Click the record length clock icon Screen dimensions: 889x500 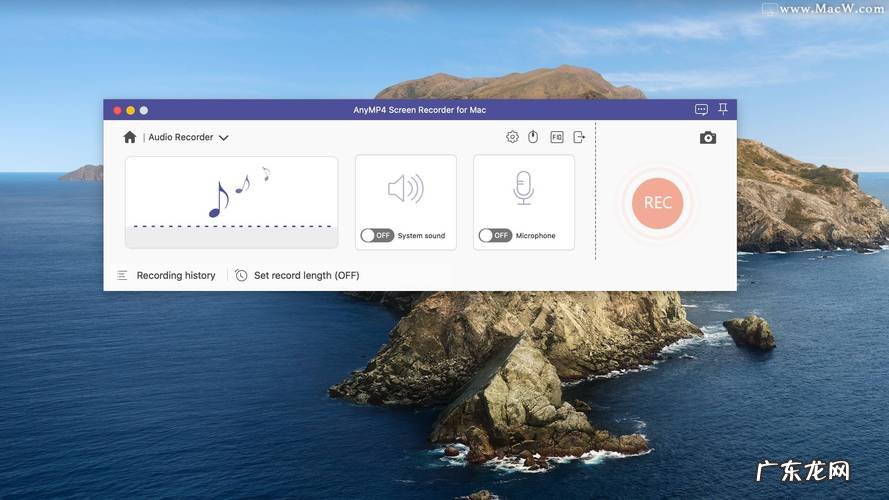[241, 276]
